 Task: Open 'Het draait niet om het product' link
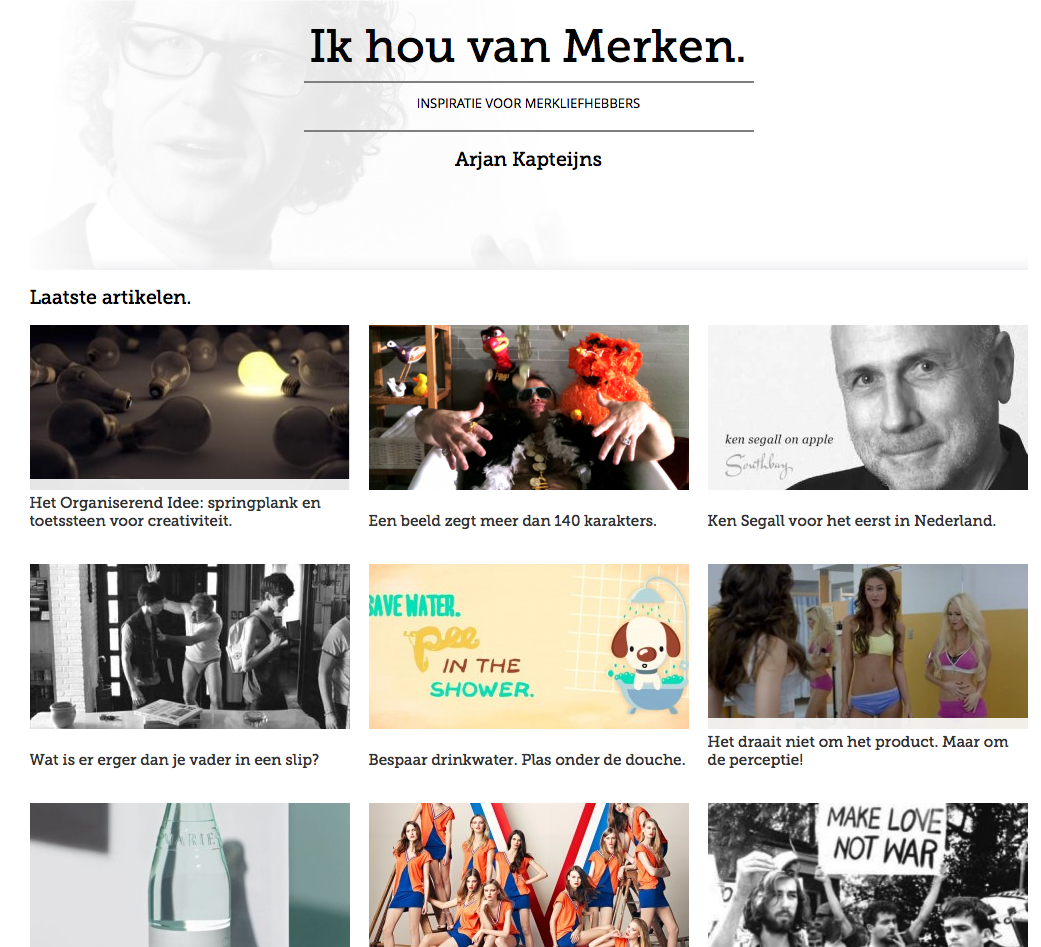[x=858, y=750]
